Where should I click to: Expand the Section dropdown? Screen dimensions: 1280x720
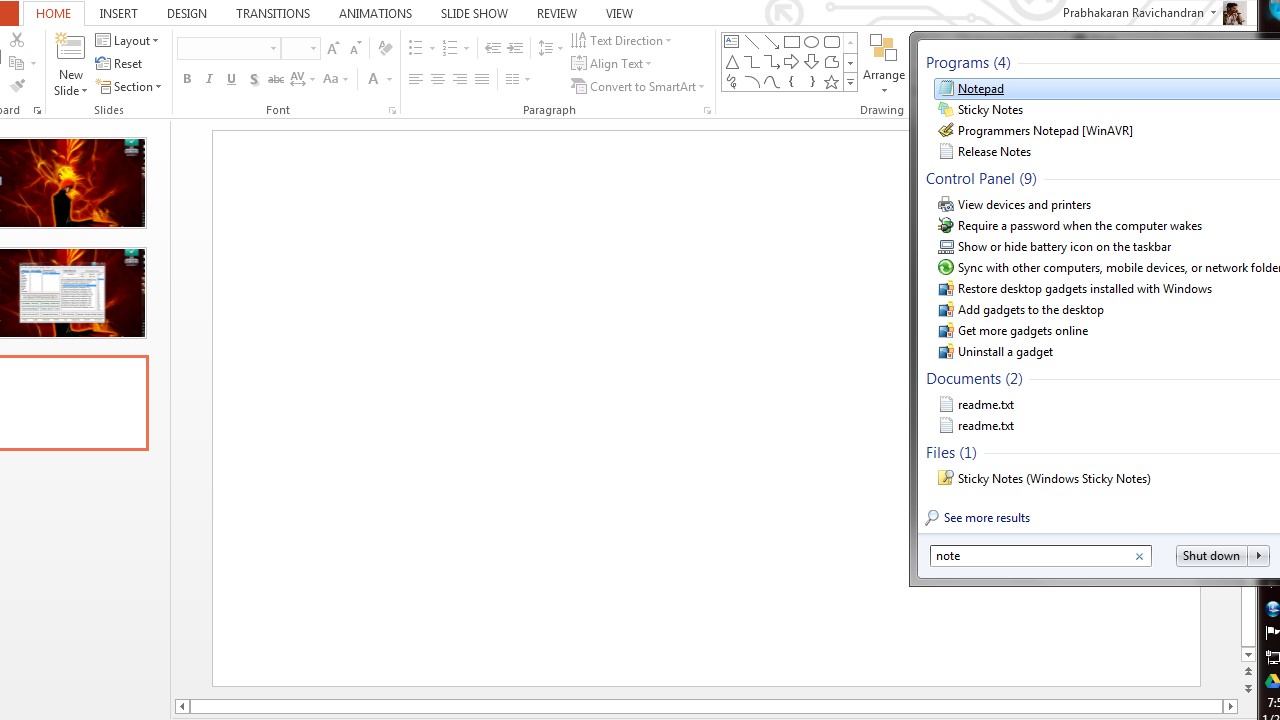click(129, 87)
